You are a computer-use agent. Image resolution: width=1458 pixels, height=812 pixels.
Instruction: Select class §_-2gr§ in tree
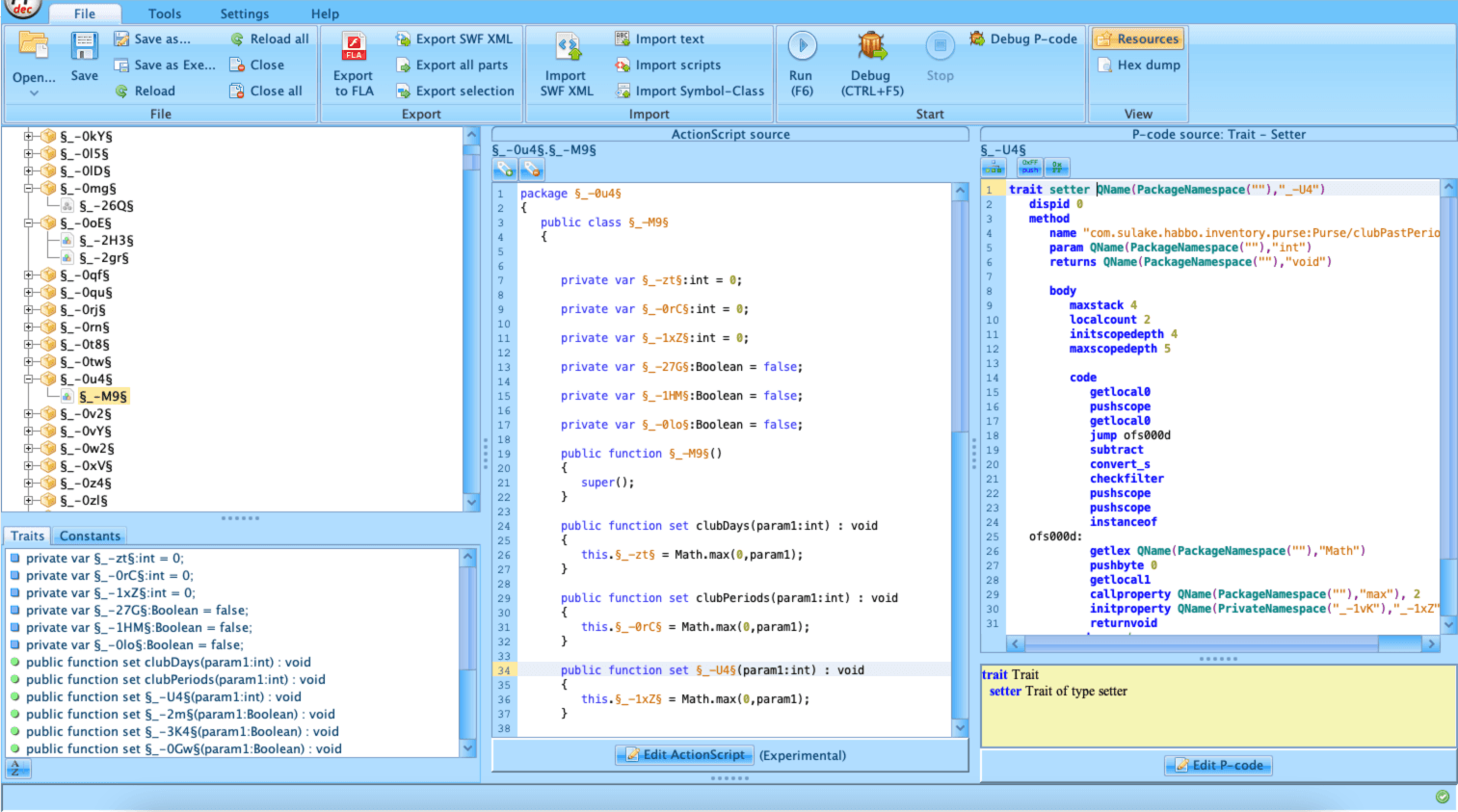[104, 258]
